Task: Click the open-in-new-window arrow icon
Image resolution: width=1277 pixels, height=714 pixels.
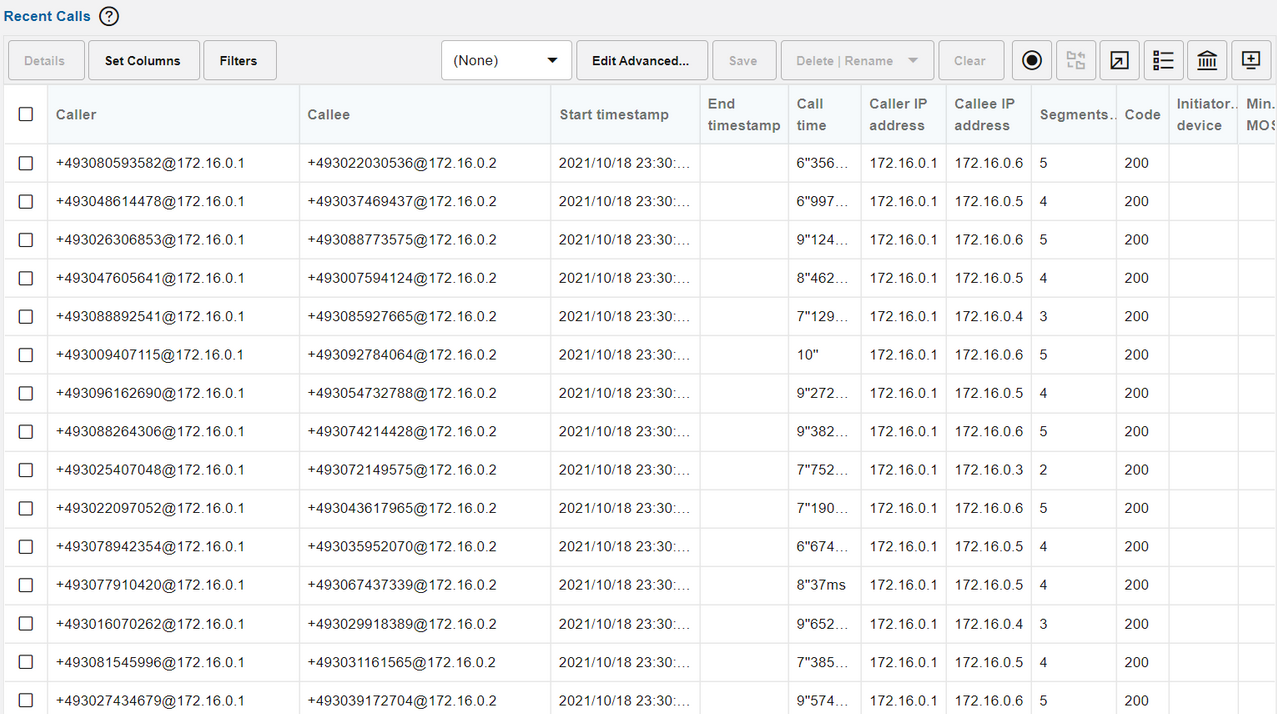Action: click(x=1120, y=60)
